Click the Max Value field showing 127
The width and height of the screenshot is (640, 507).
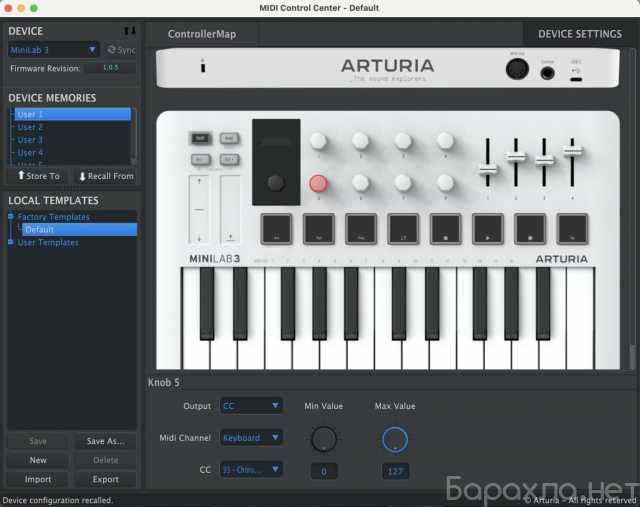(395, 471)
